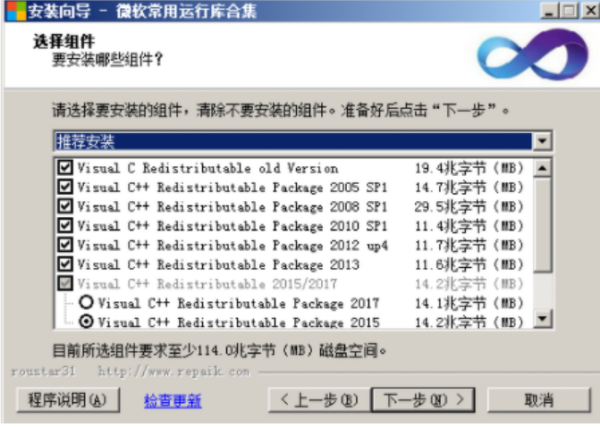Click the 取消 button

[539, 400]
